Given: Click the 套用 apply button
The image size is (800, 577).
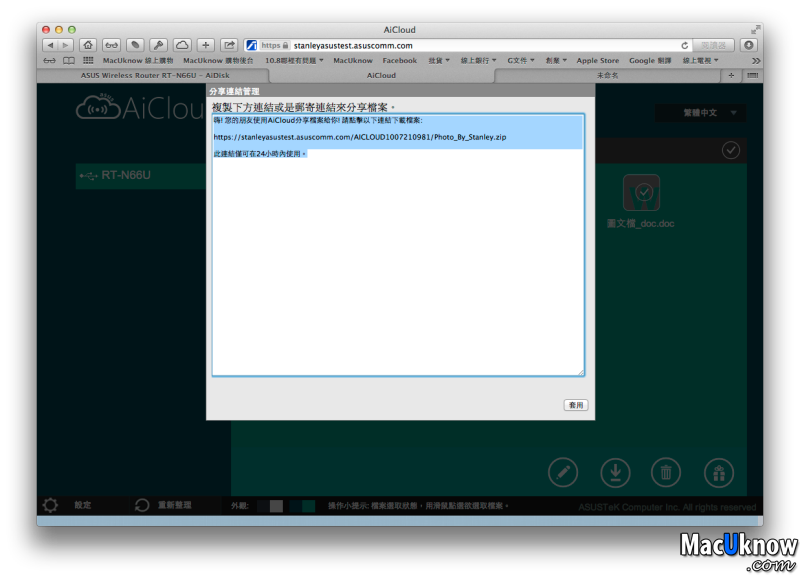Looking at the screenshot, I should [576, 405].
